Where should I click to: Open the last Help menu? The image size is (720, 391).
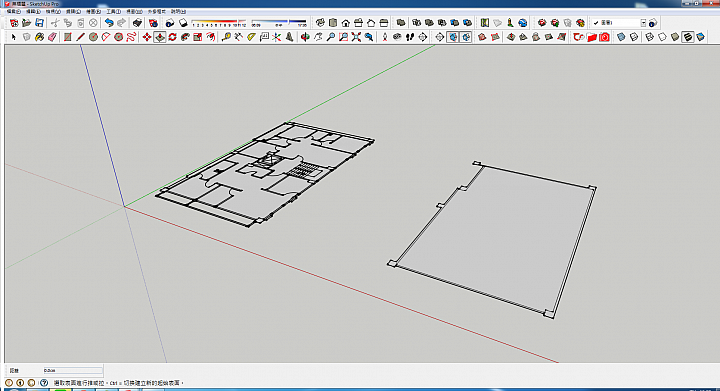pyautogui.click(x=179, y=11)
